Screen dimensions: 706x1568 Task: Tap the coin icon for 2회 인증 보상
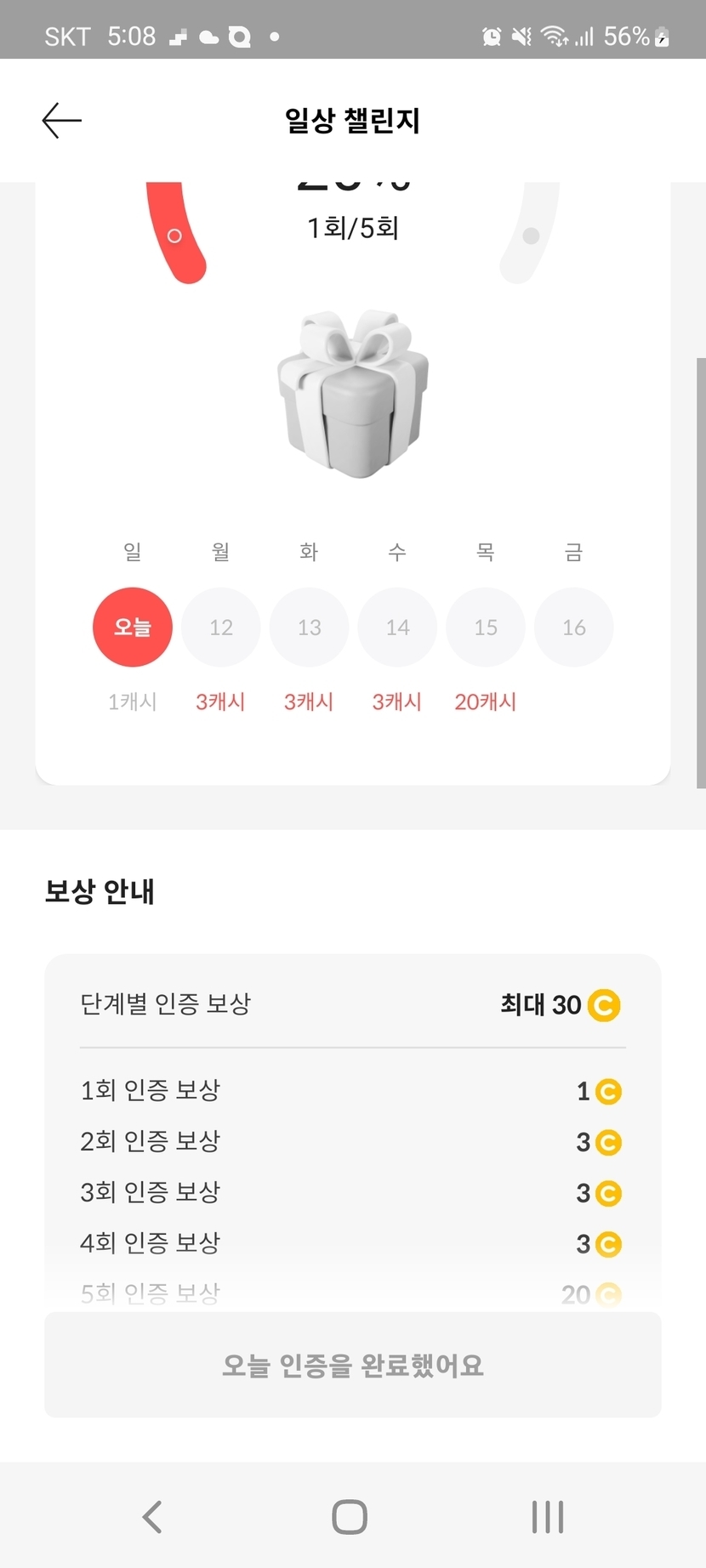(608, 1142)
